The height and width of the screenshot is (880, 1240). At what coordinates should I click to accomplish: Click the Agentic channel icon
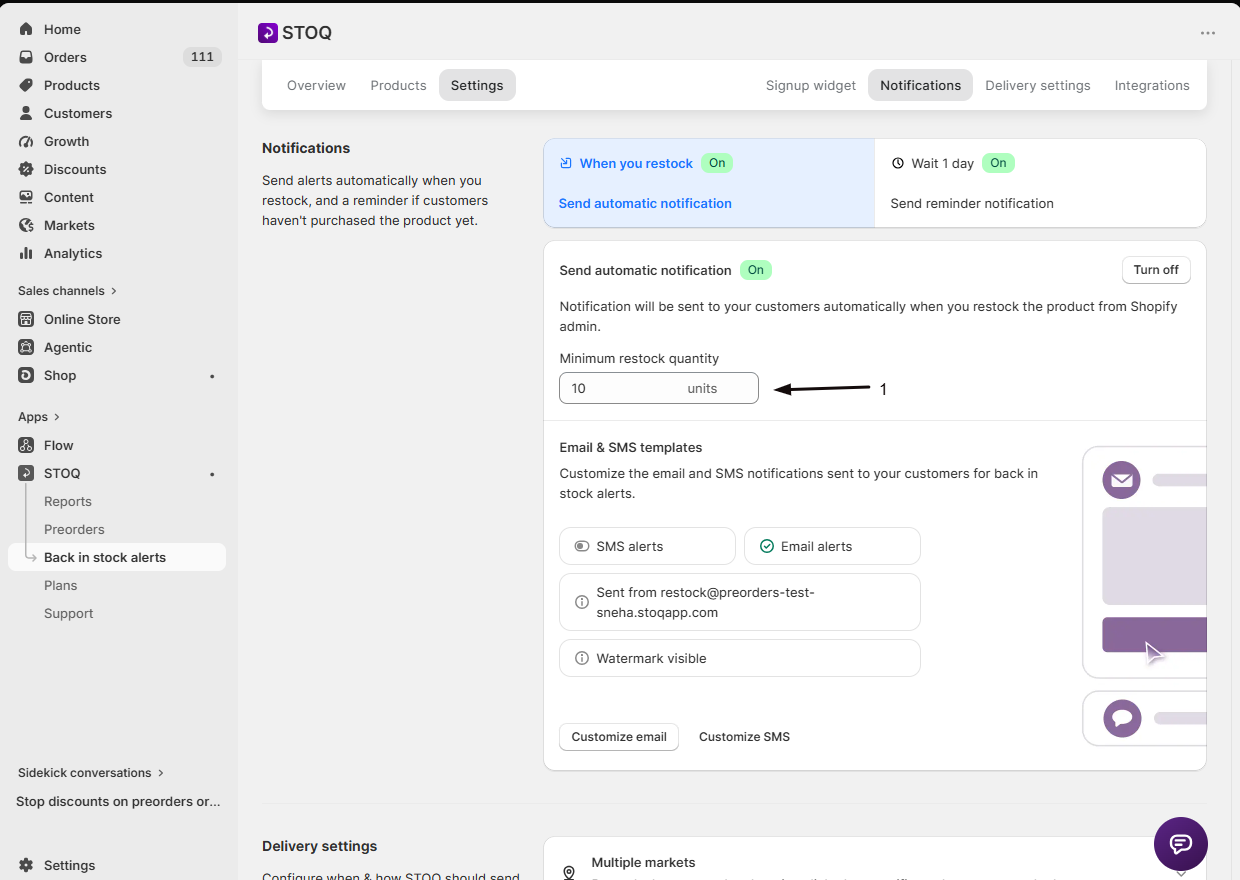pos(26,347)
